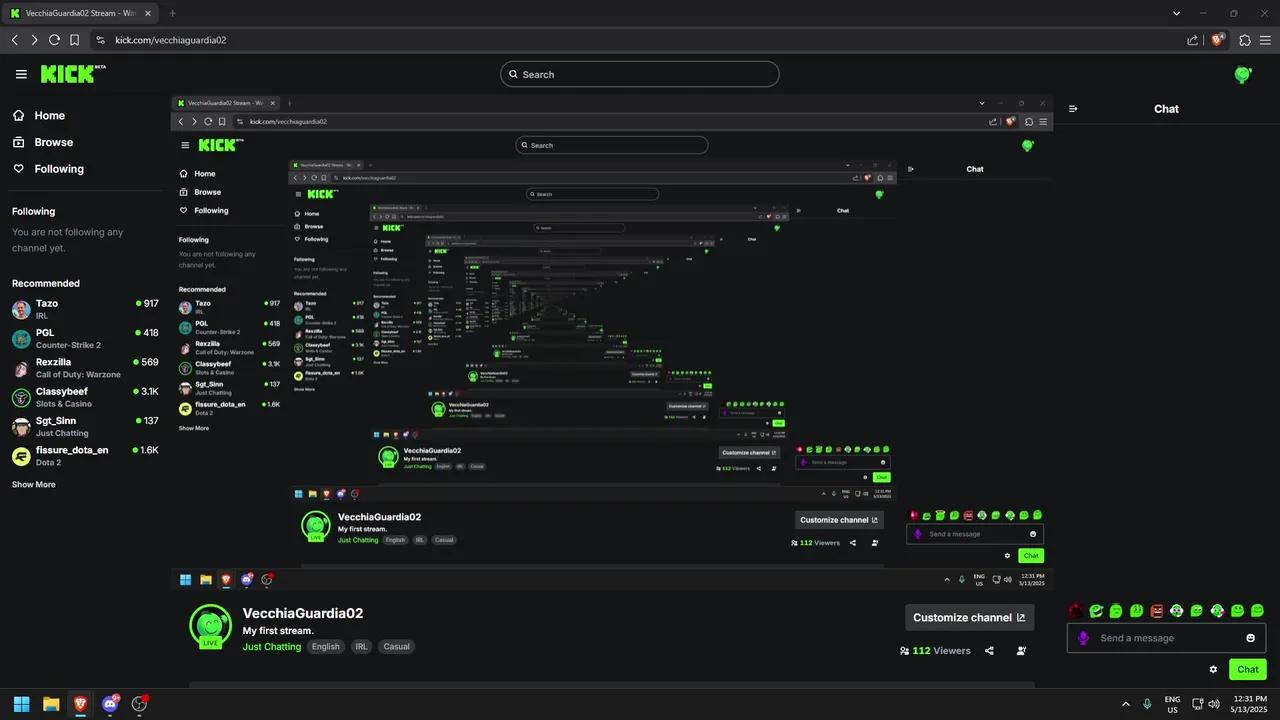The width and height of the screenshot is (1280, 720).
Task: Send message with the green Chat button
Action: click(x=1247, y=669)
